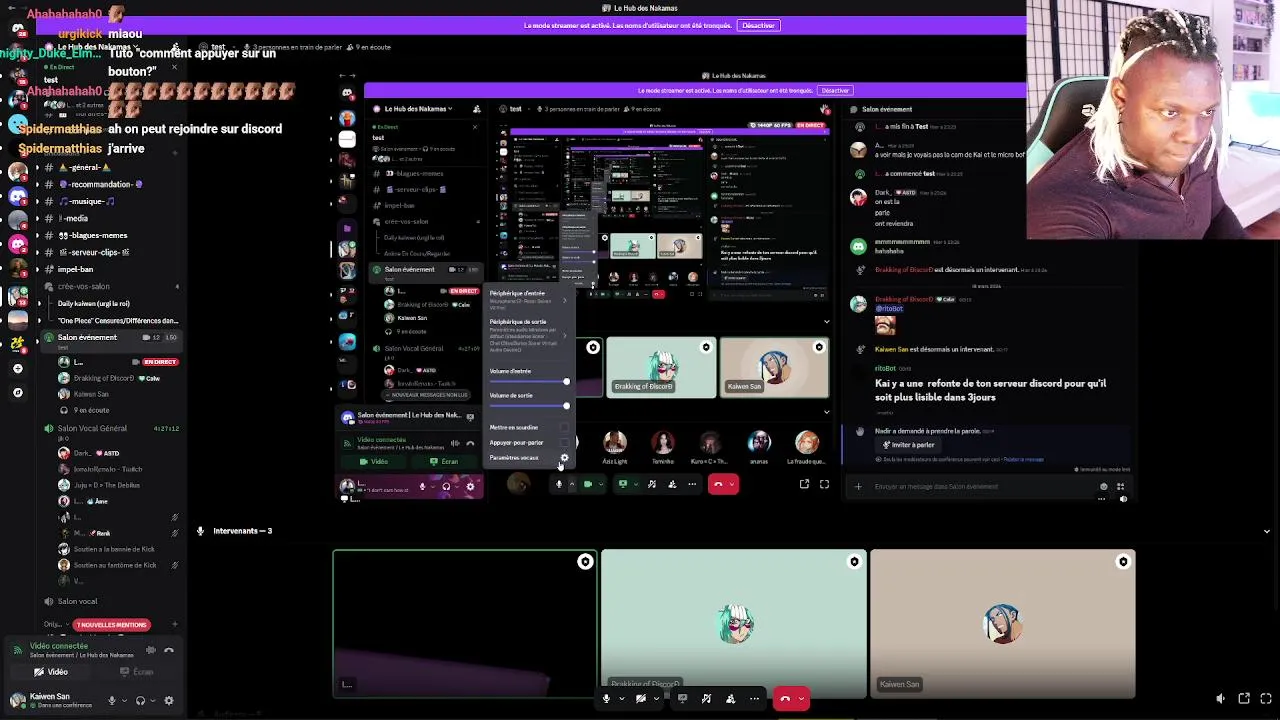This screenshot has width=1280, height=720.
Task: Open arrow next to preview red hang-up button
Action: point(733,484)
